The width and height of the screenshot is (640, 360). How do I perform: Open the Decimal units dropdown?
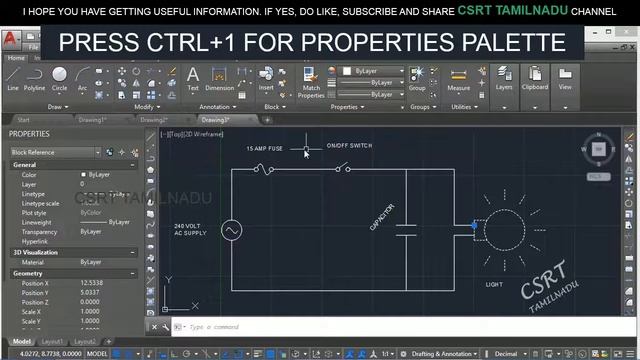(x=511, y=354)
